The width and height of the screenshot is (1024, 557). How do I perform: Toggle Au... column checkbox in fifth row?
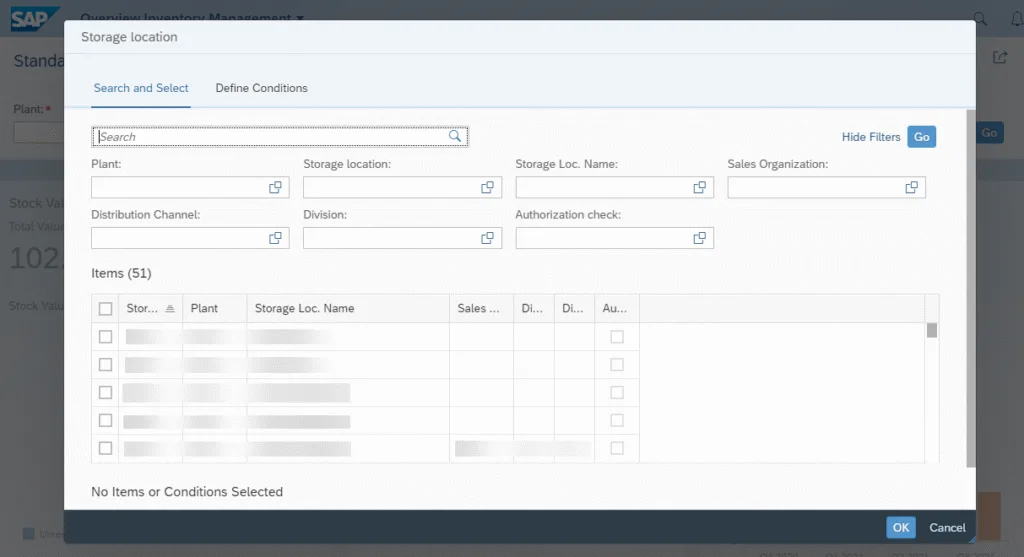(x=616, y=448)
